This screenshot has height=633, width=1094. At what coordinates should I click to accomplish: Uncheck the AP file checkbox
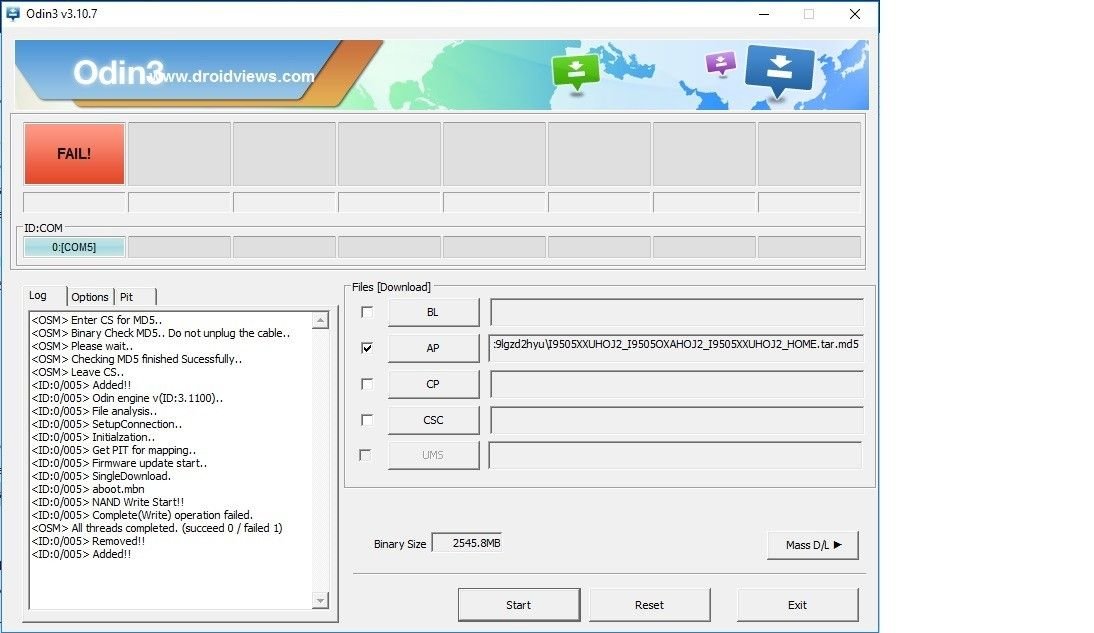point(367,348)
